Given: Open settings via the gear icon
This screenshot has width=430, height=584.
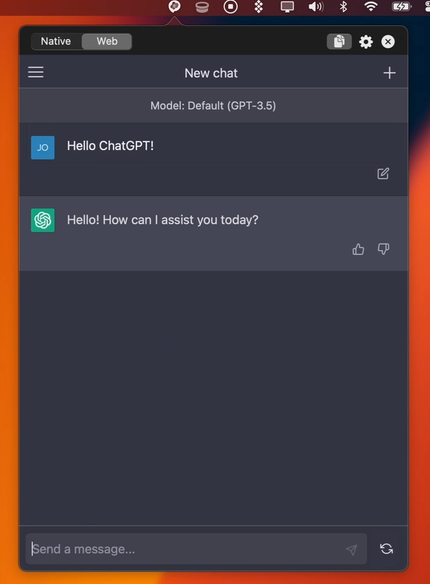Looking at the screenshot, I should coord(366,42).
